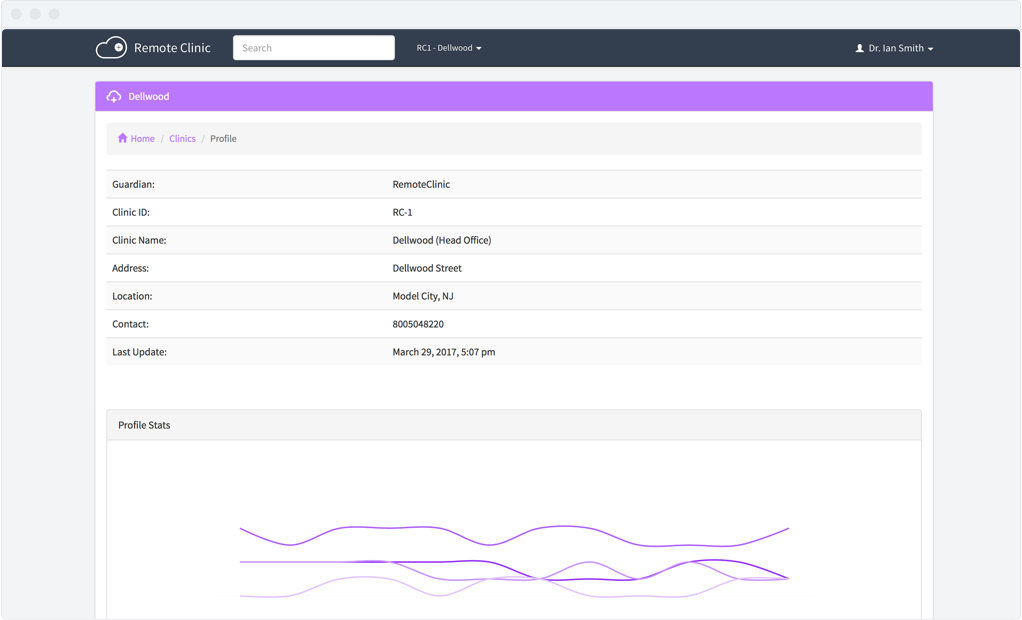Select the Profile breadcrumb item
This screenshot has height=620, width=1022.
coord(223,139)
